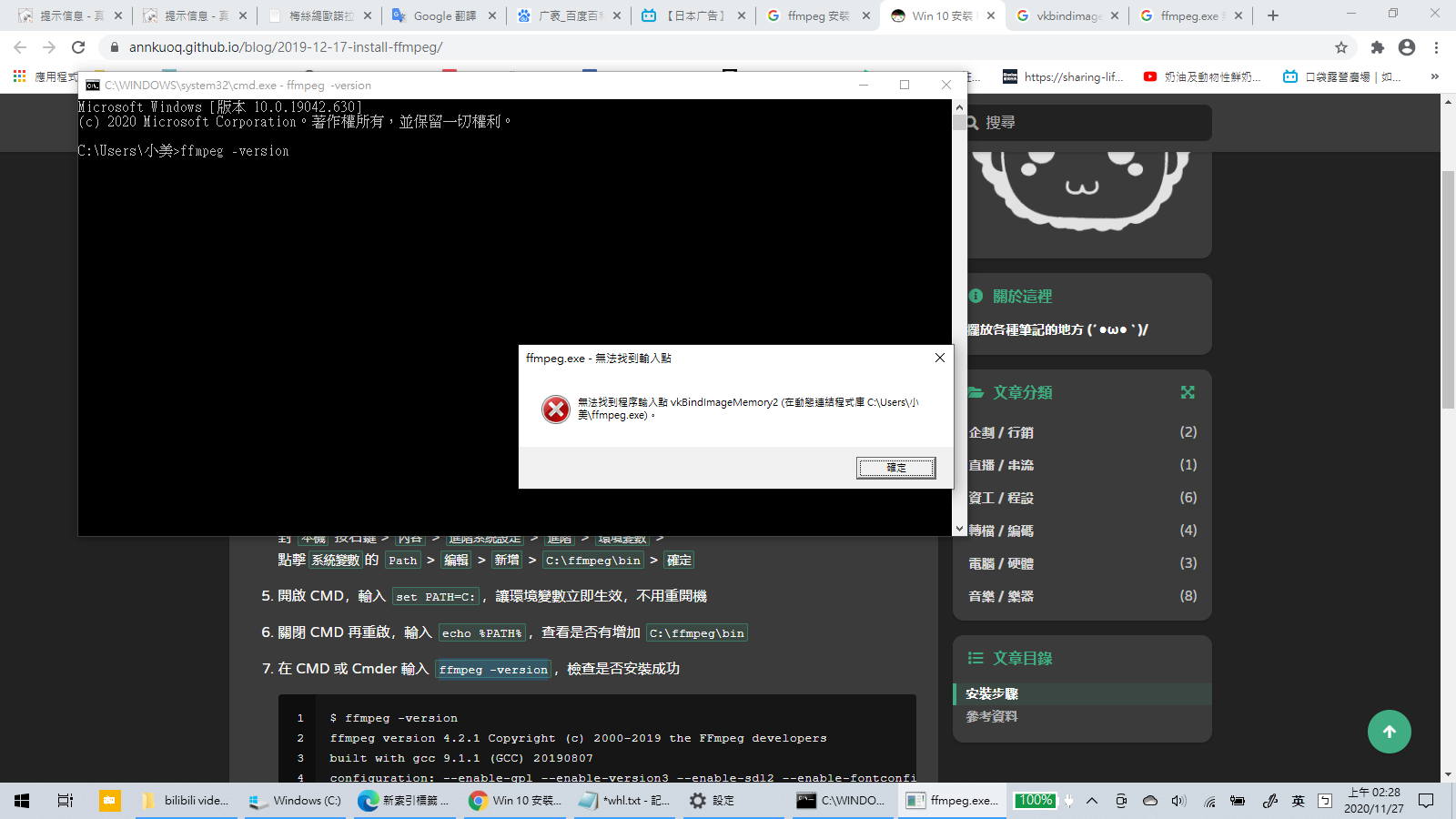Click the 文章分類 folder icon
The width and height of the screenshot is (1456, 819).
coord(976,392)
